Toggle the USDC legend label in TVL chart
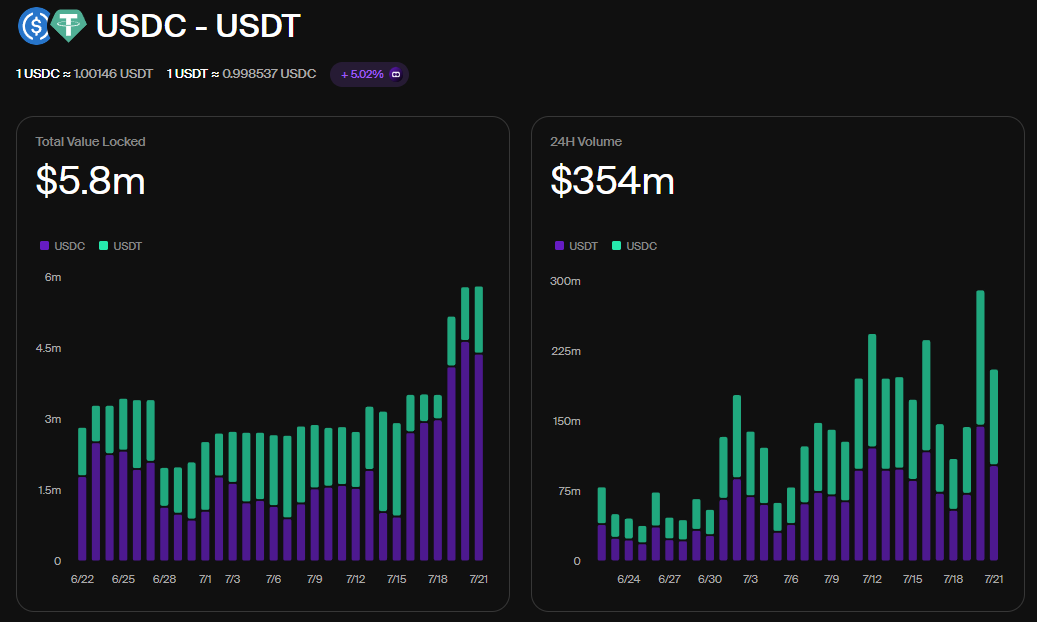 click(69, 246)
